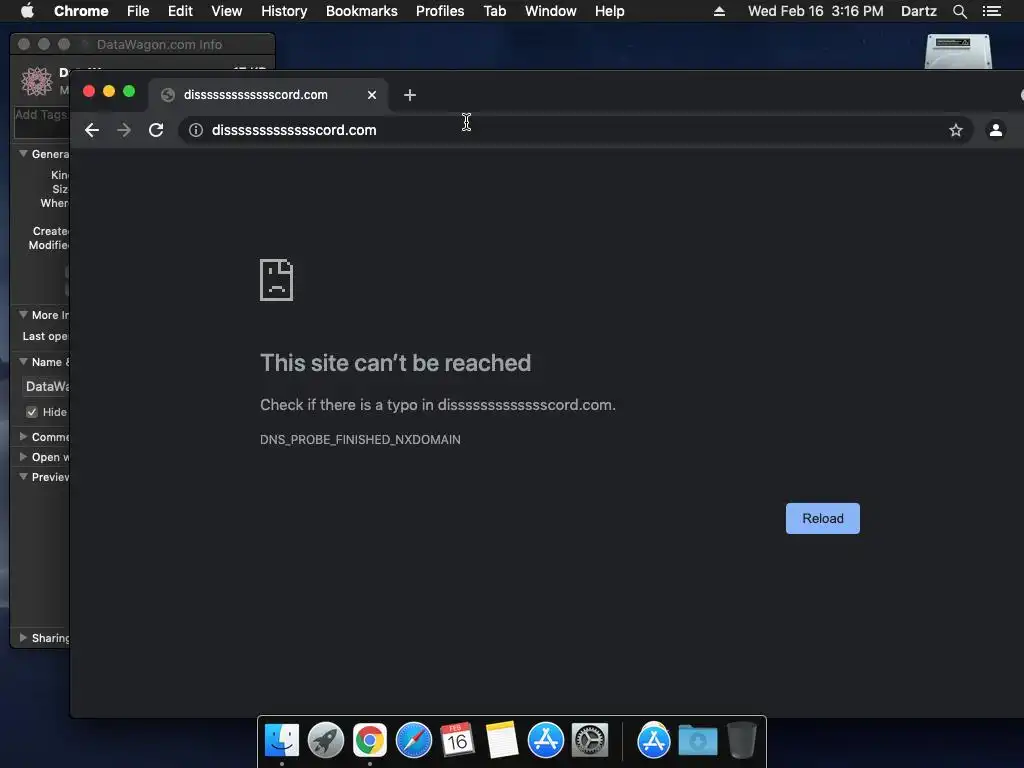Open Spotlight search magnifier in menu bar
1024x768 pixels.
point(959,11)
